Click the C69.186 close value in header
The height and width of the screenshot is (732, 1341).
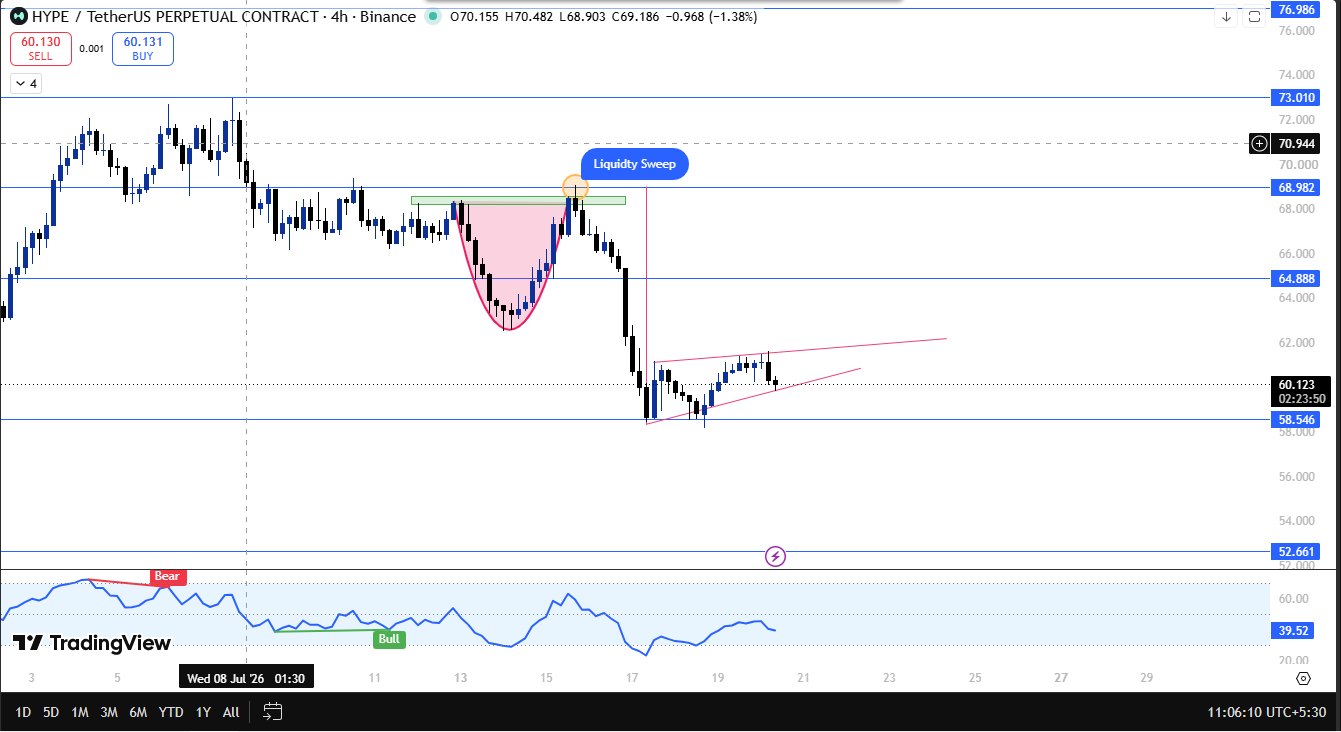pyautogui.click(x=634, y=17)
